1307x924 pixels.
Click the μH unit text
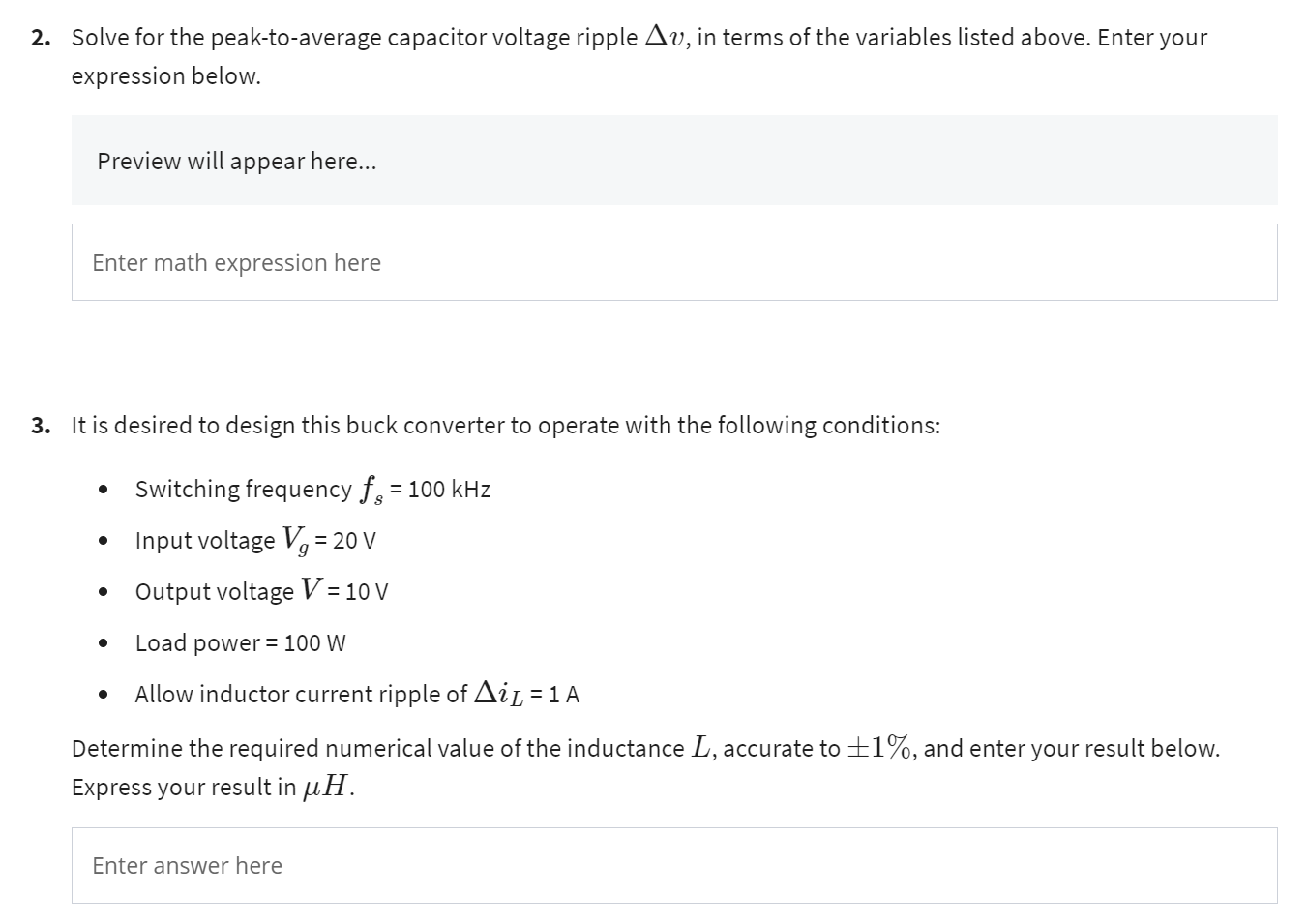point(321,786)
